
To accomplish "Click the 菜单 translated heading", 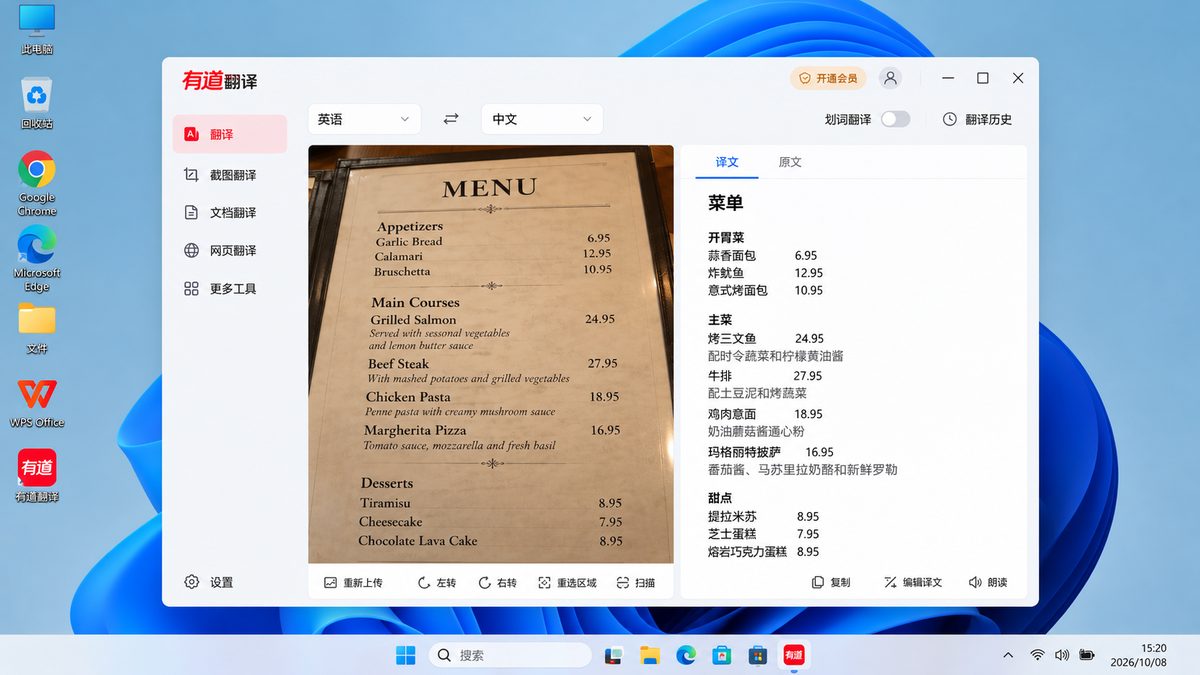I will (726, 203).
